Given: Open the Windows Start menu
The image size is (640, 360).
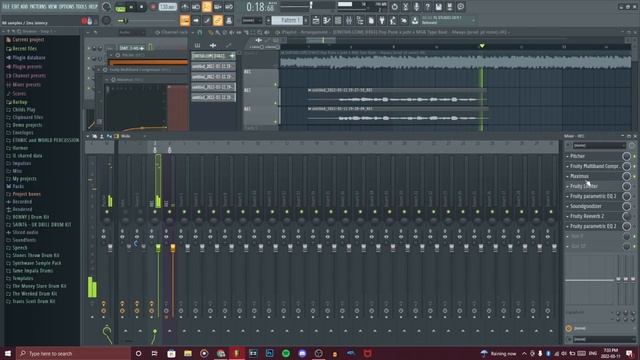Looking at the screenshot, I should pos(7,353).
